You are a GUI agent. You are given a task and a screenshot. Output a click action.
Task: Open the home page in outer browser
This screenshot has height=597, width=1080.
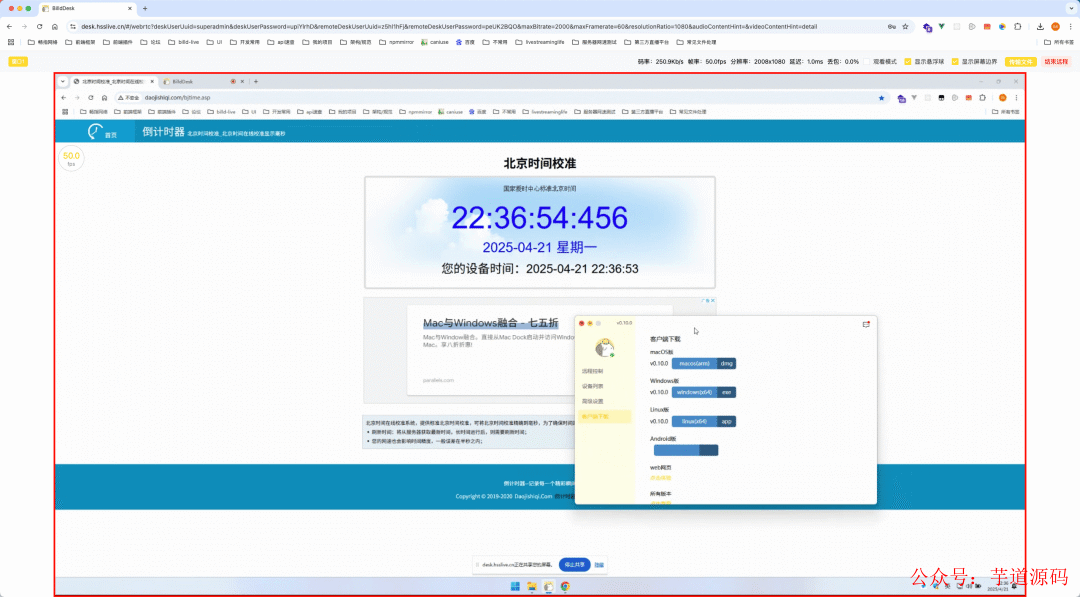click(x=54, y=27)
